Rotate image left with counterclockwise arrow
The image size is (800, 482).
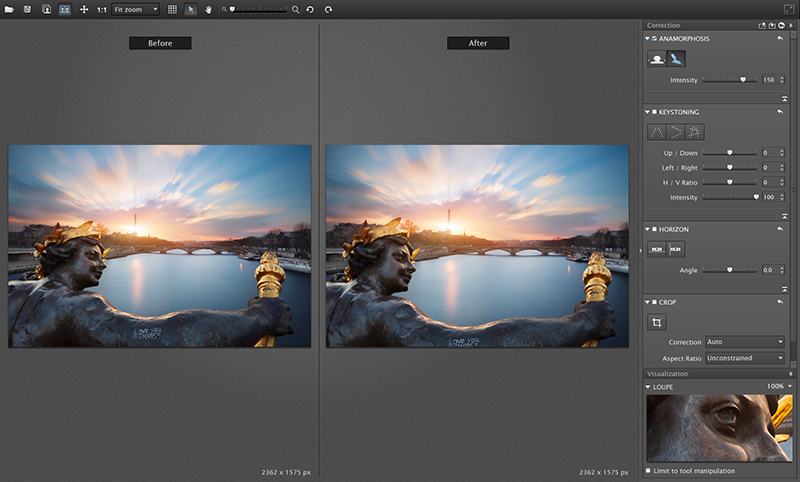point(311,9)
